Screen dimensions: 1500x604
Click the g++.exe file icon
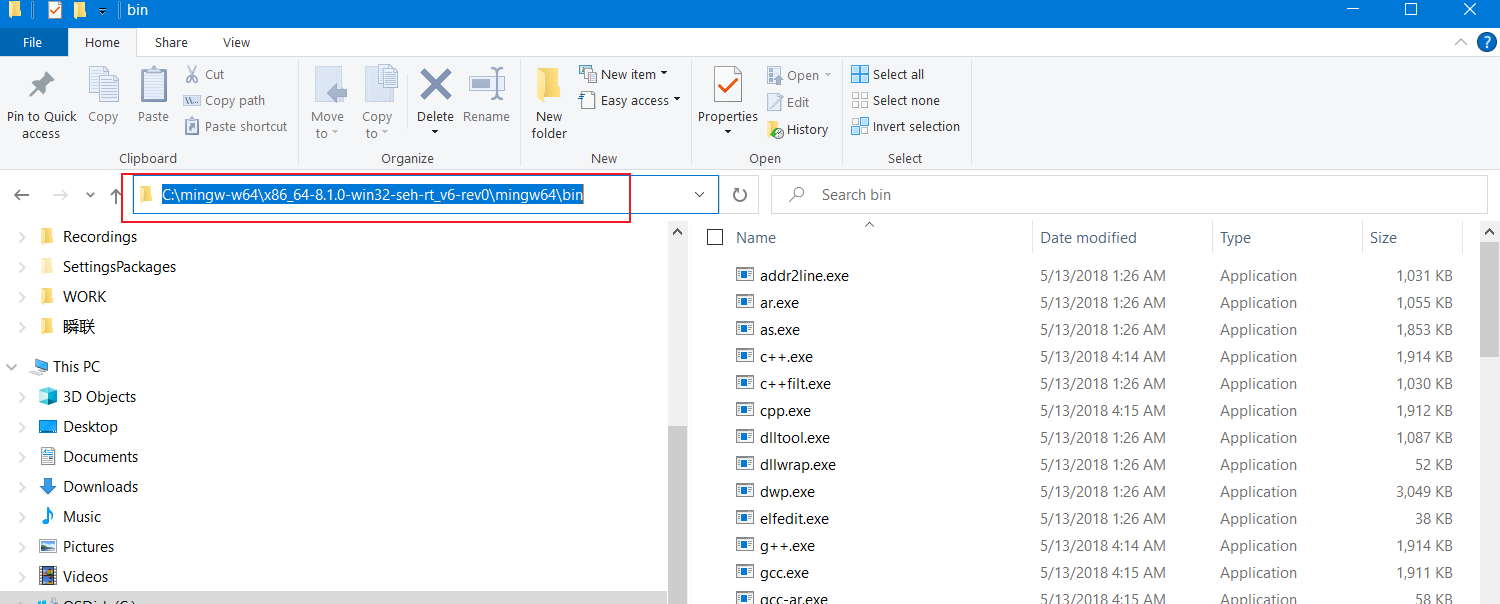744,545
